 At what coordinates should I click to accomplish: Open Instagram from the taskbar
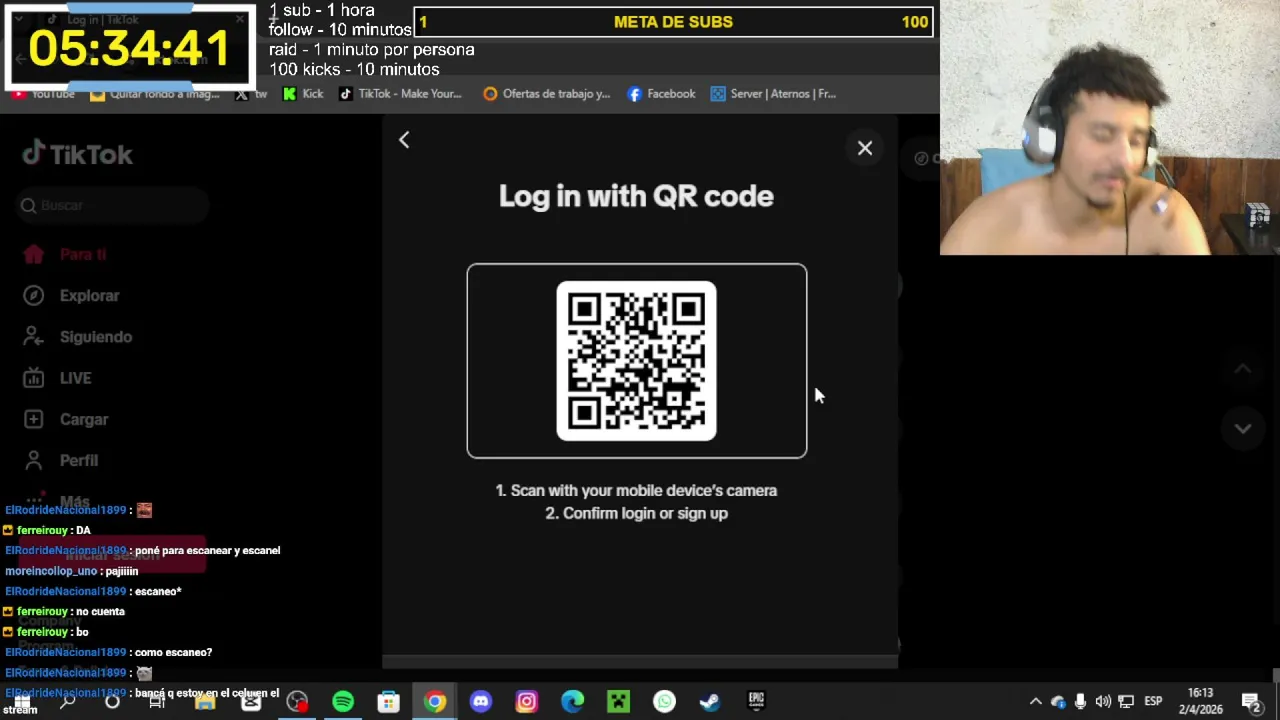[x=526, y=702]
